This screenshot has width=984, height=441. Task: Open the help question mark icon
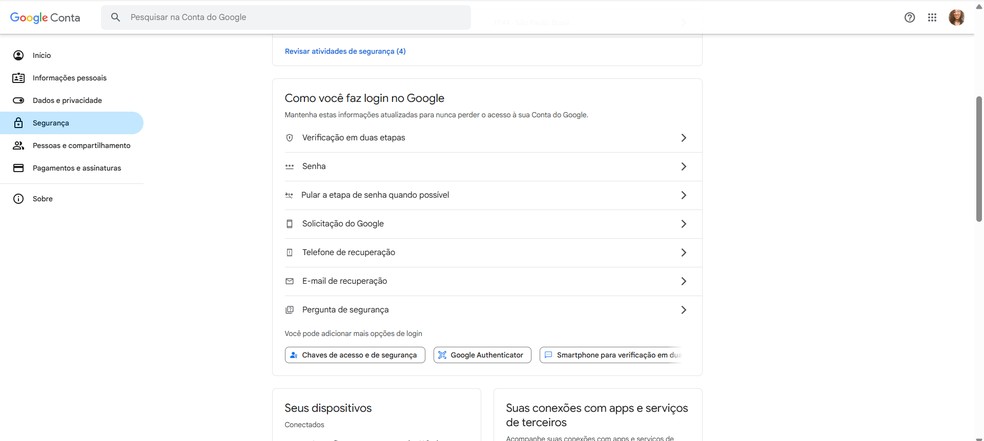909,17
